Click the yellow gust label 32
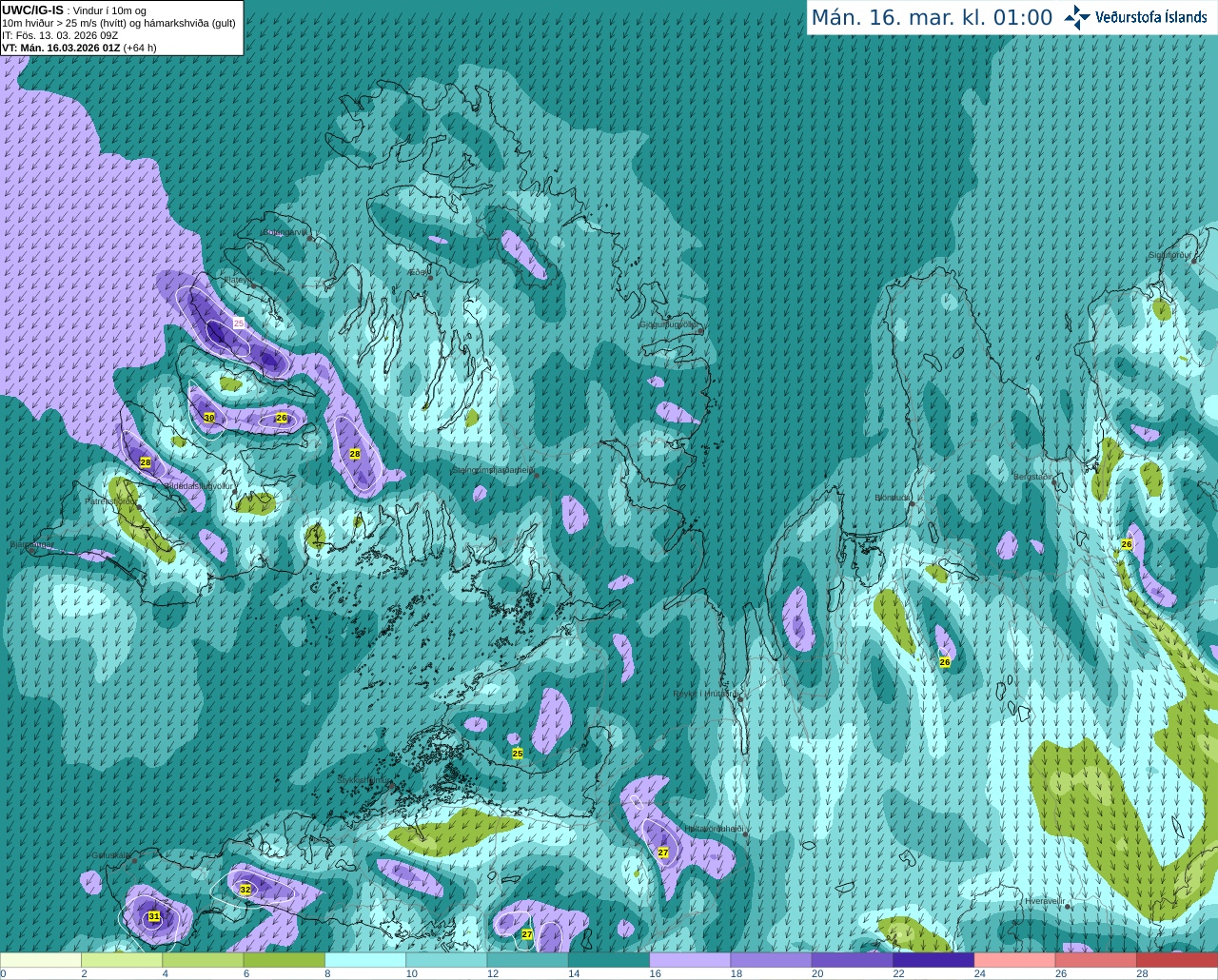Viewport: 1218px width, 980px height. (x=246, y=890)
